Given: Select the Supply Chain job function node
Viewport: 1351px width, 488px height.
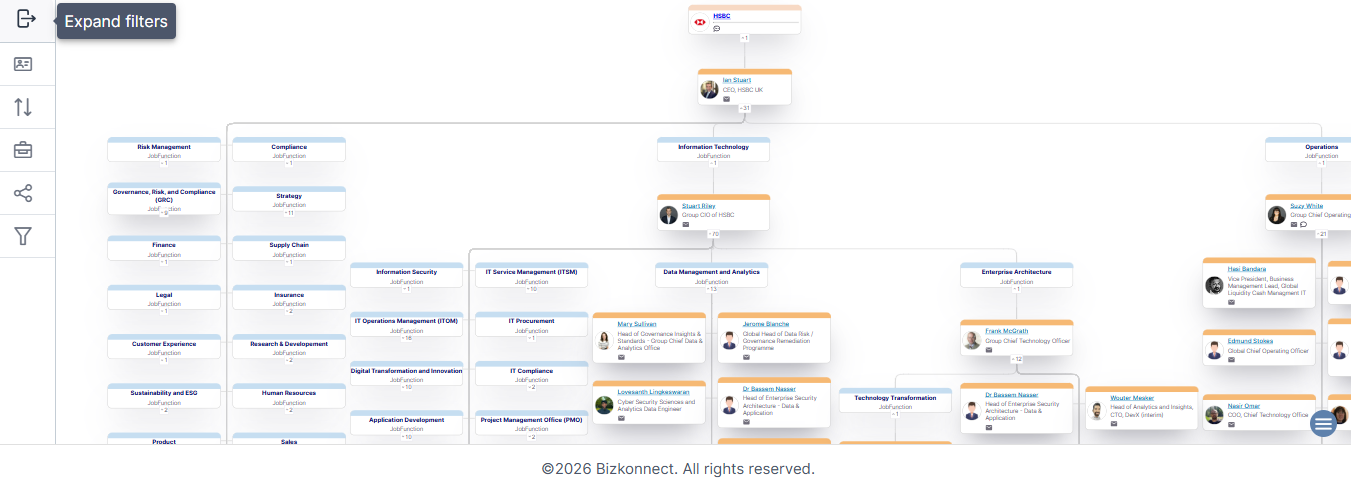Looking at the screenshot, I should (289, 248).
